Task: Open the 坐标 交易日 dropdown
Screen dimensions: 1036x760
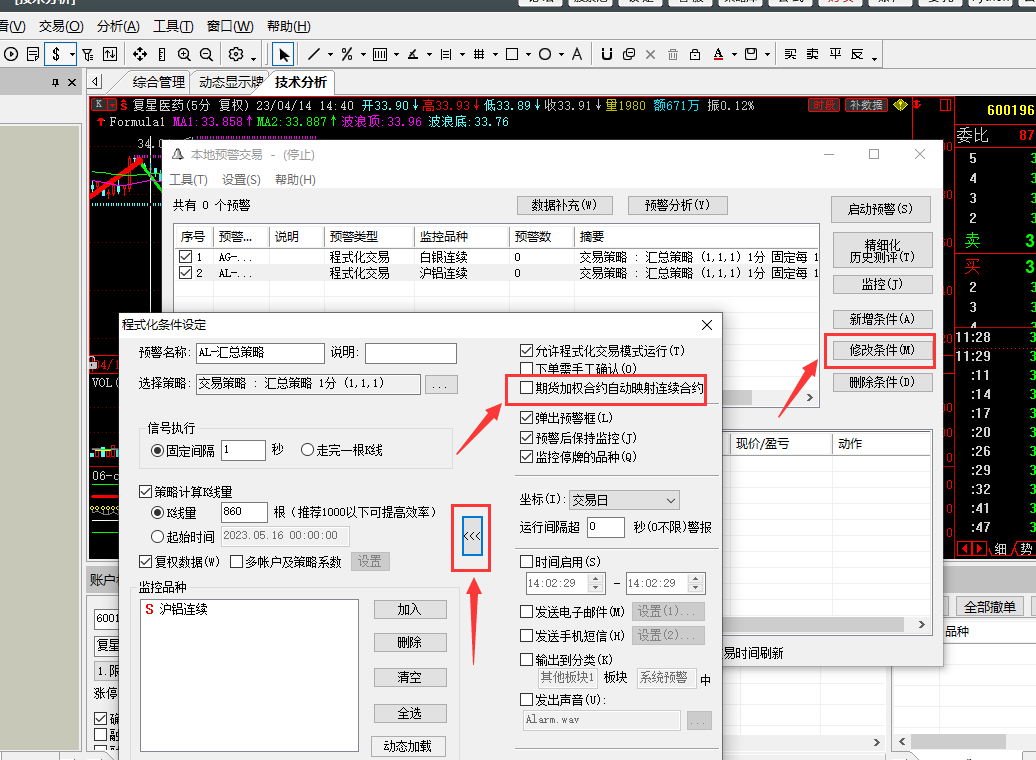Action: click(624, 500)
